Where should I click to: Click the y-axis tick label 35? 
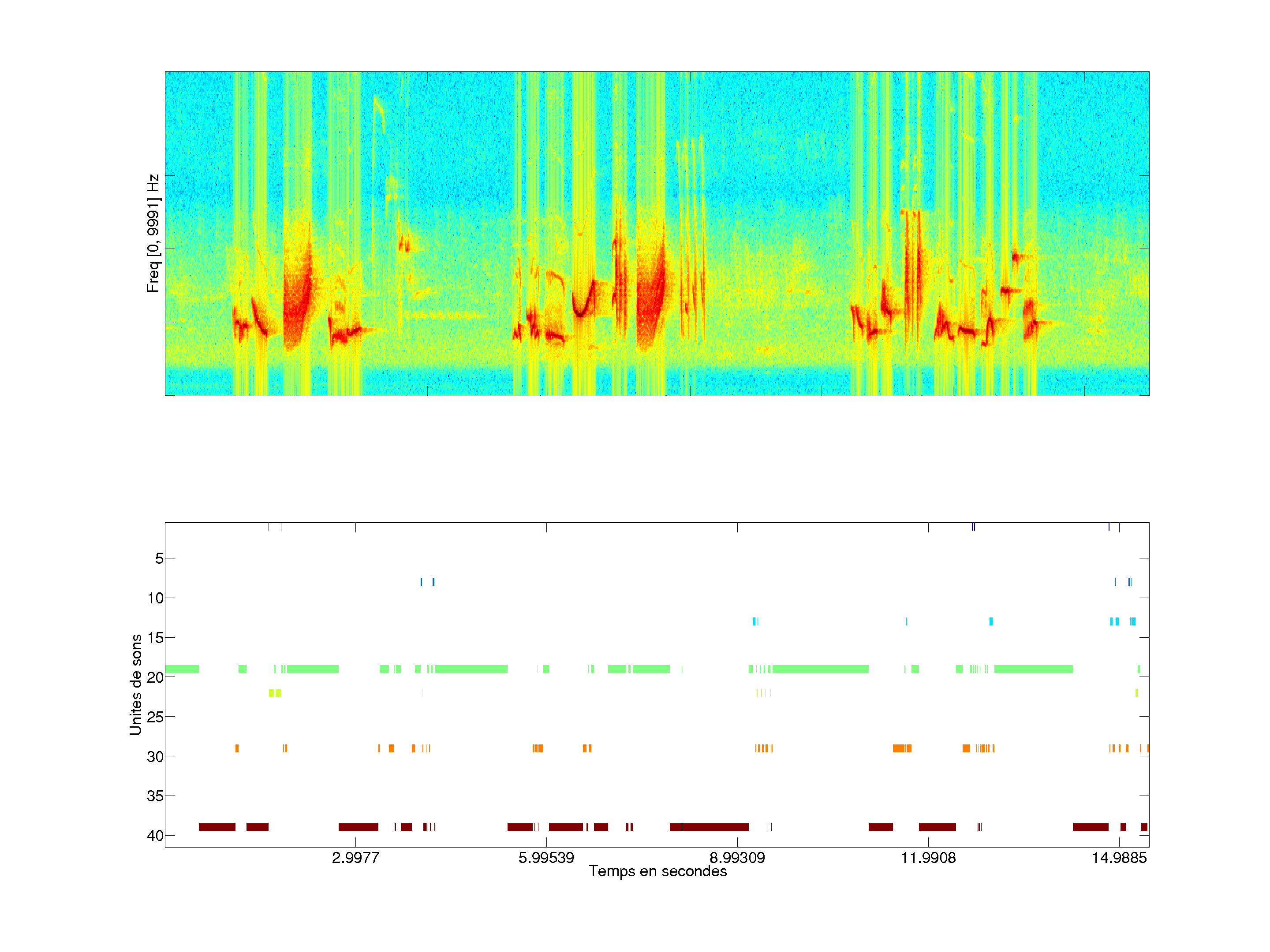tap(156, 796)
